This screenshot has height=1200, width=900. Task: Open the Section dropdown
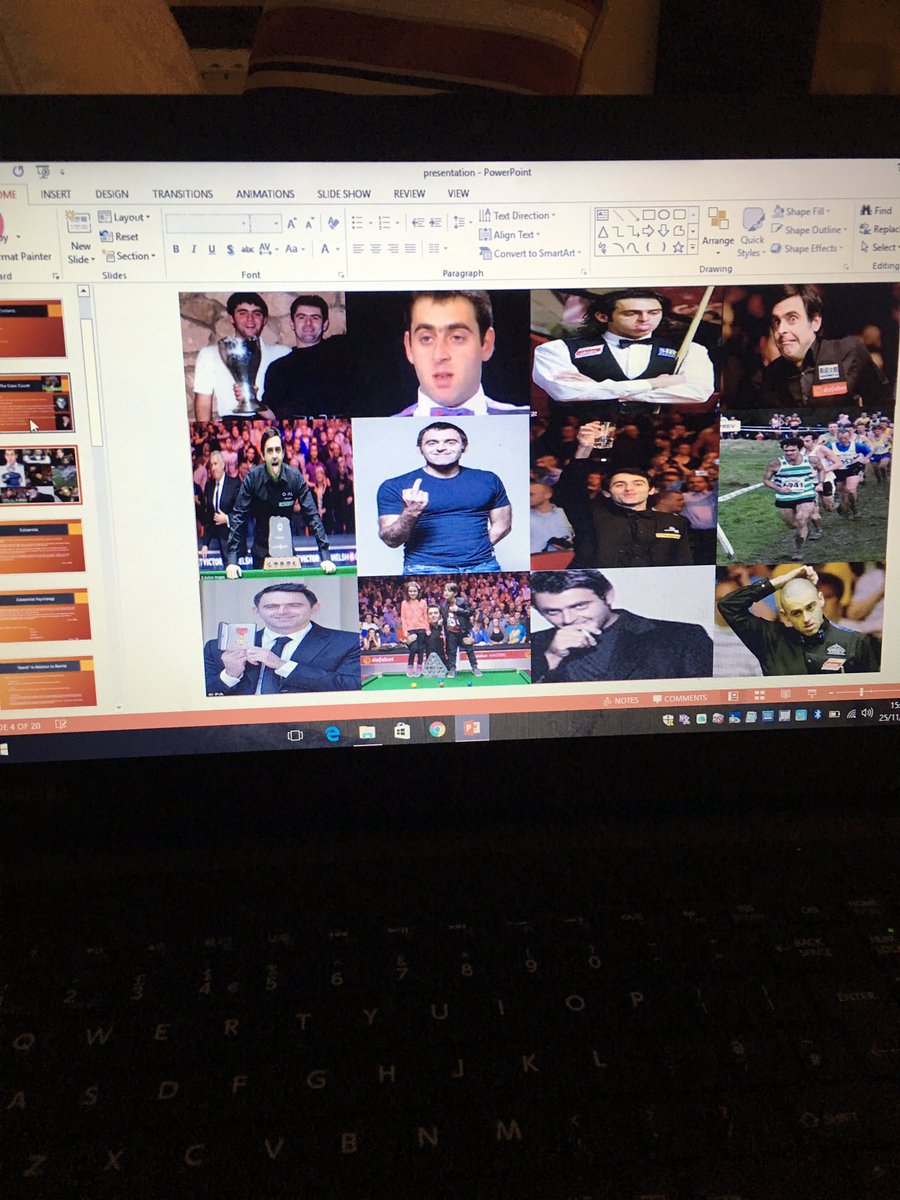click(128, 256)
